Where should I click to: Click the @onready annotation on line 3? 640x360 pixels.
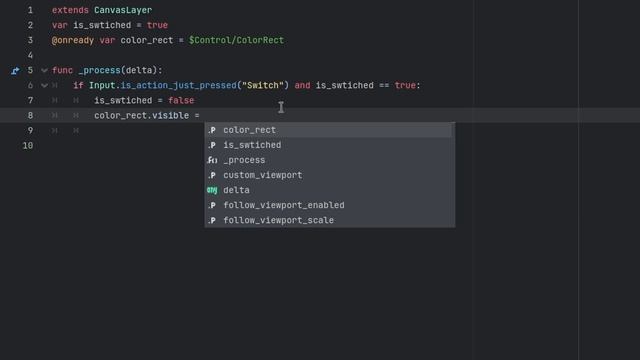[x=73, y=40]
